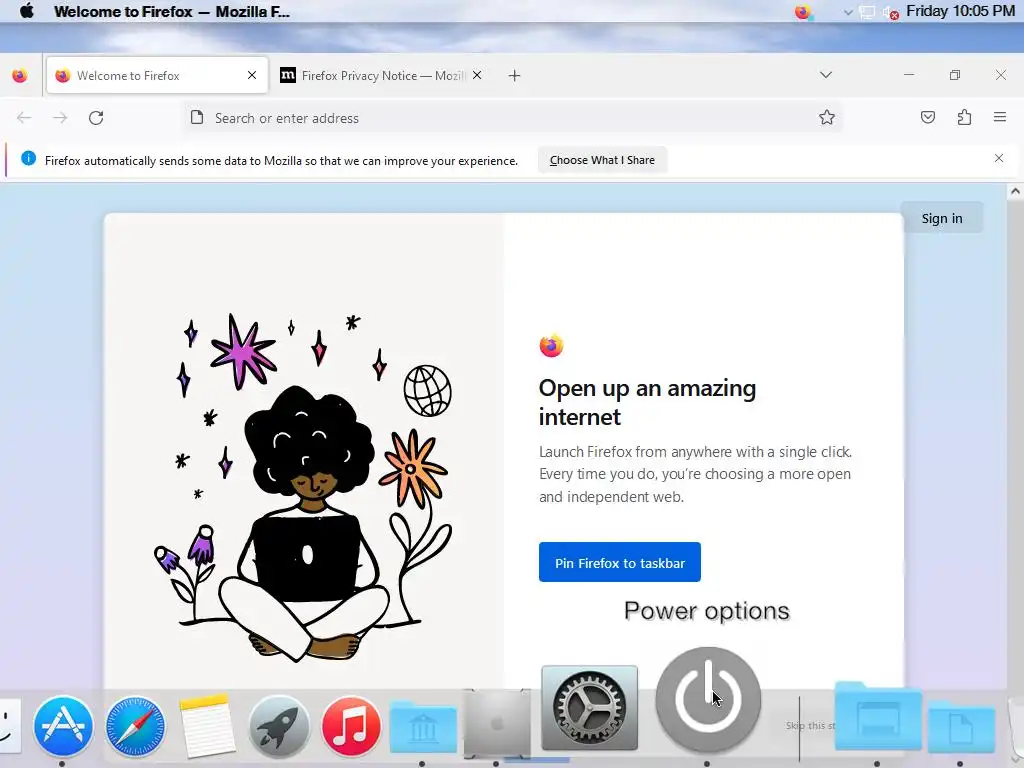Open the Library folder in dock
The width and height of the screenshot is (1024, 768).
[423, 727]
